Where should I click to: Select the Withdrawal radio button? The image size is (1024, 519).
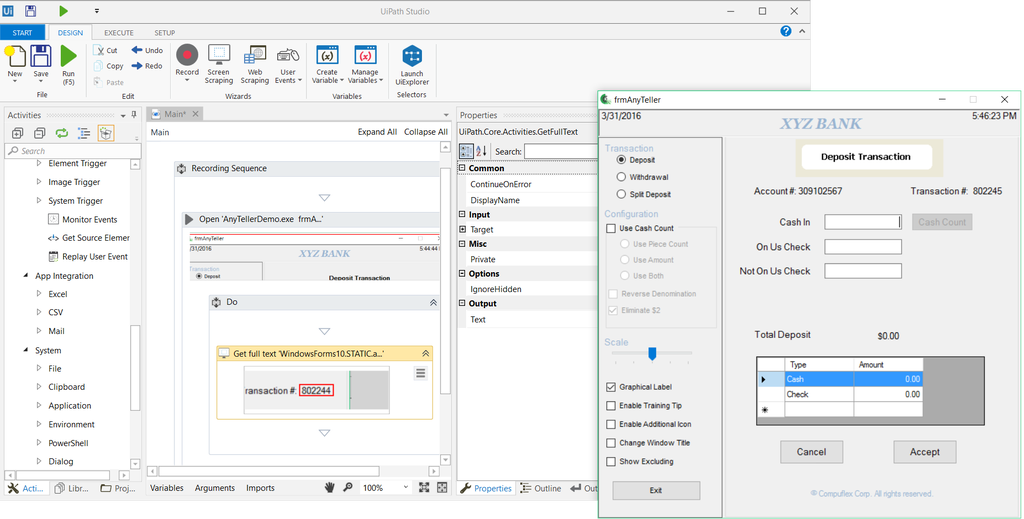click(x=622, y=177)
